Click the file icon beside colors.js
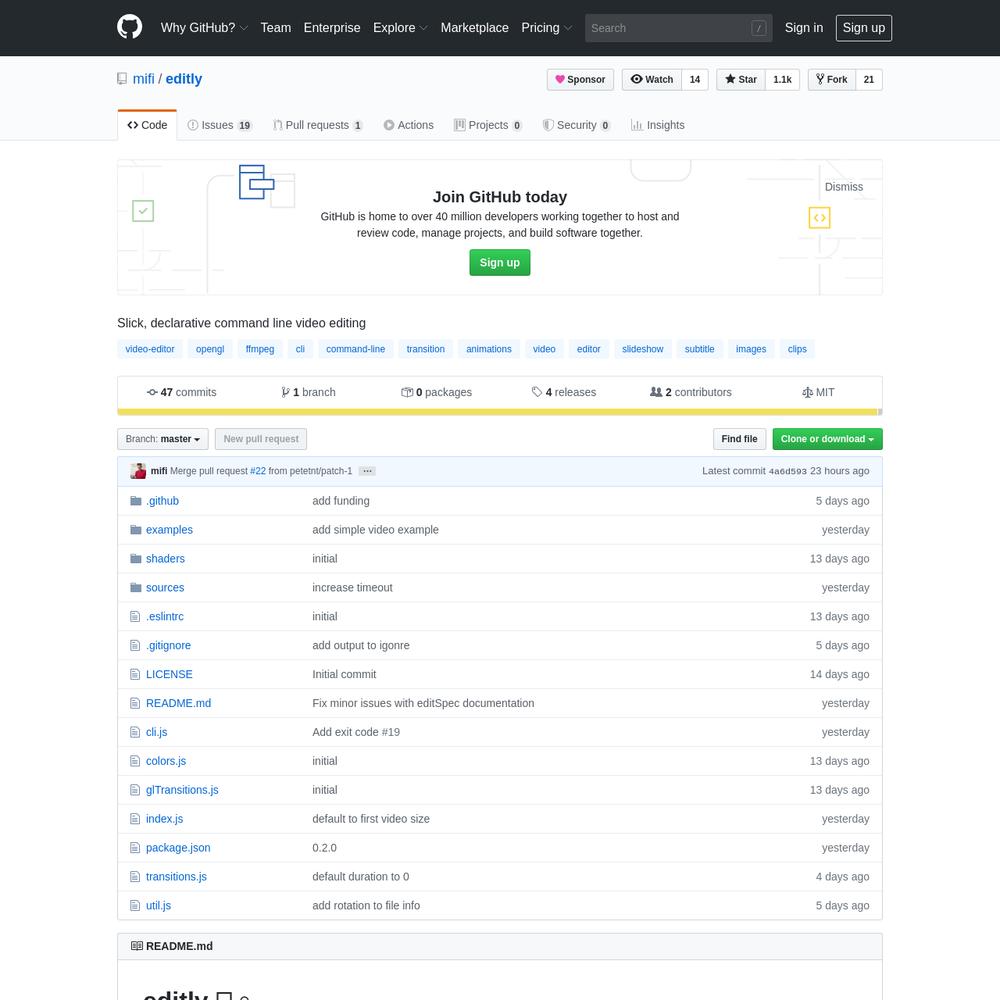1000x1000 pixels. click(135, 761)
